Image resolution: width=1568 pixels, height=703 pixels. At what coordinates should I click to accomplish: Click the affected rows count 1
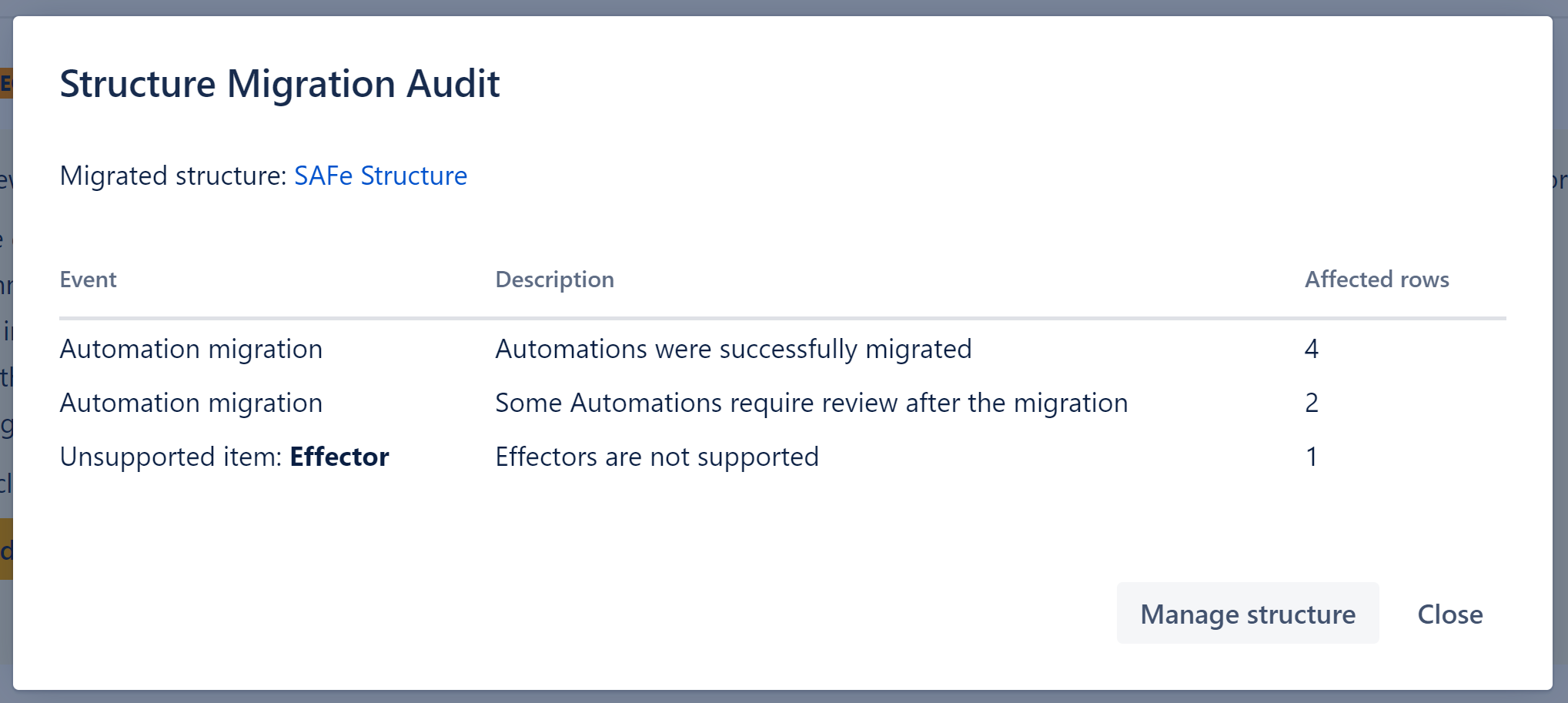coord(1311,457)
